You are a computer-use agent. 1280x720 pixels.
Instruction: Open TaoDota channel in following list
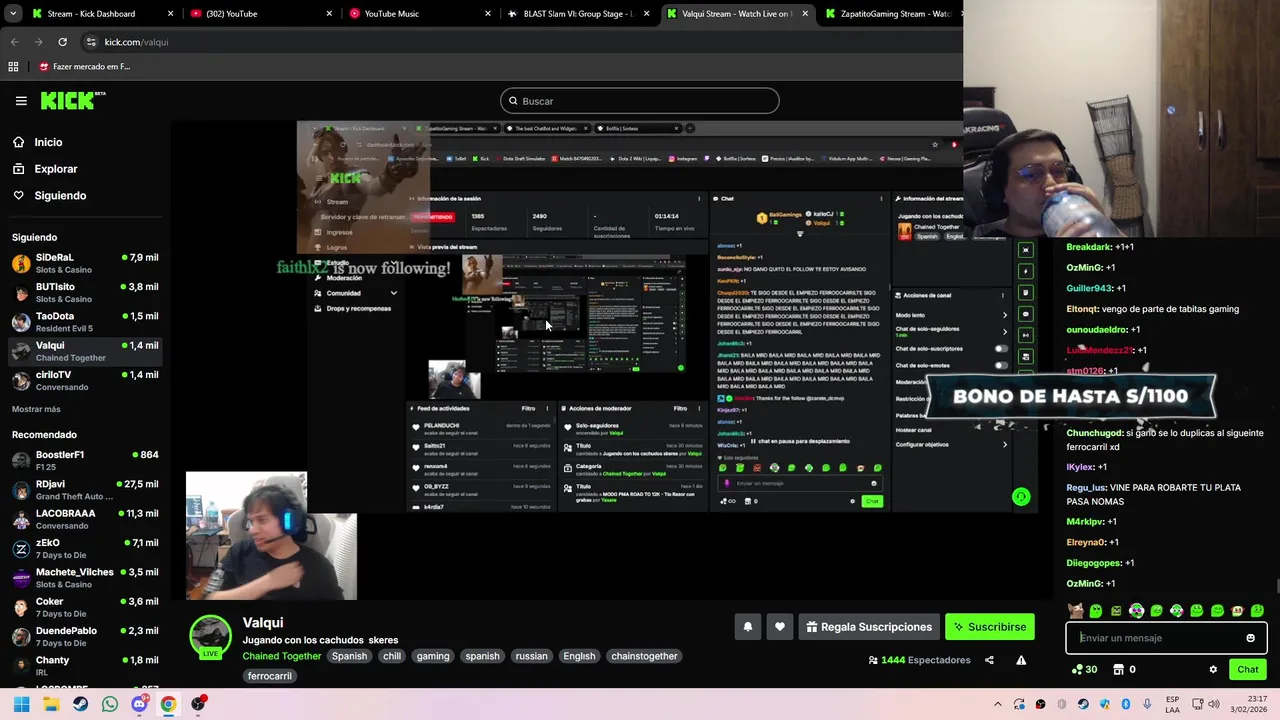pyautogui.click(x=85, y=322)
